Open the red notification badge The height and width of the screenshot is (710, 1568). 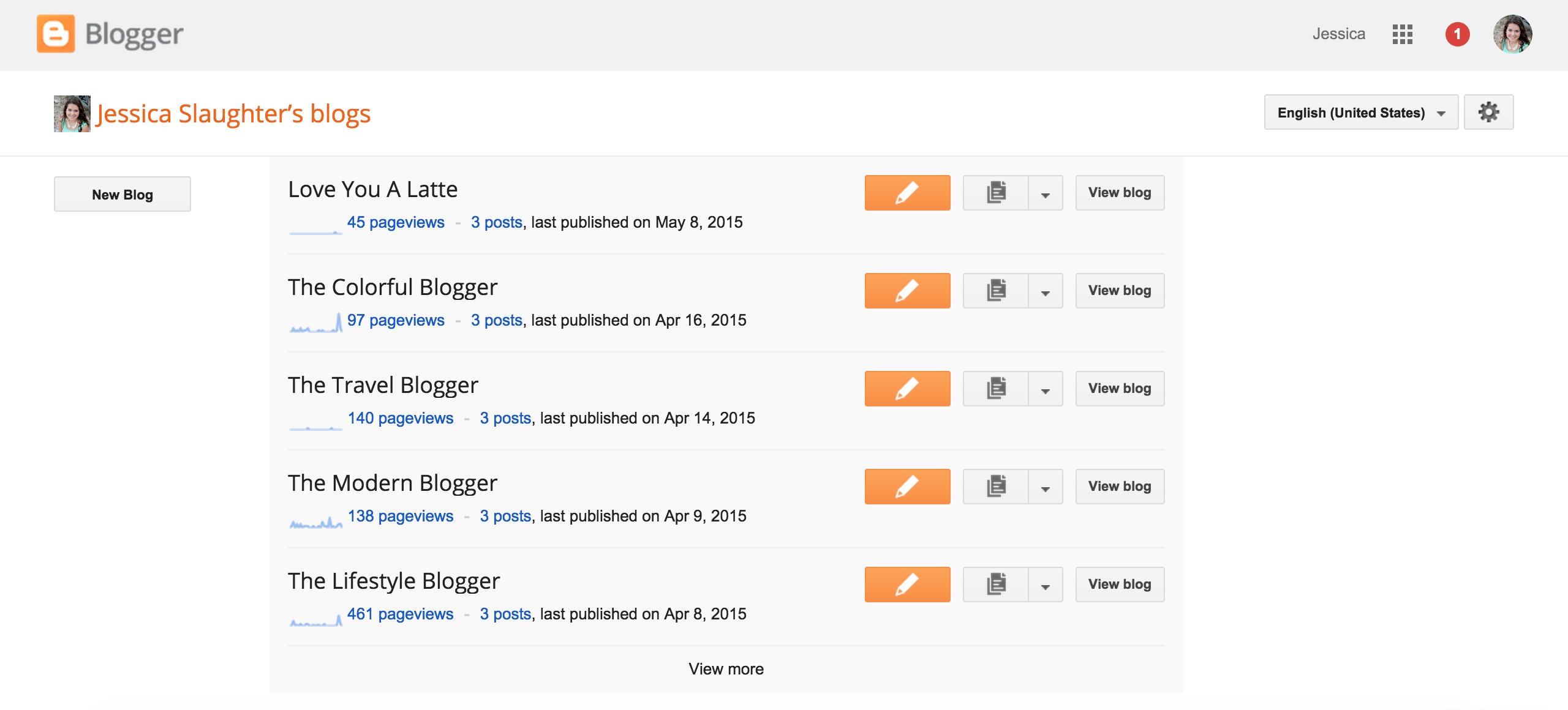[1457, 34]
